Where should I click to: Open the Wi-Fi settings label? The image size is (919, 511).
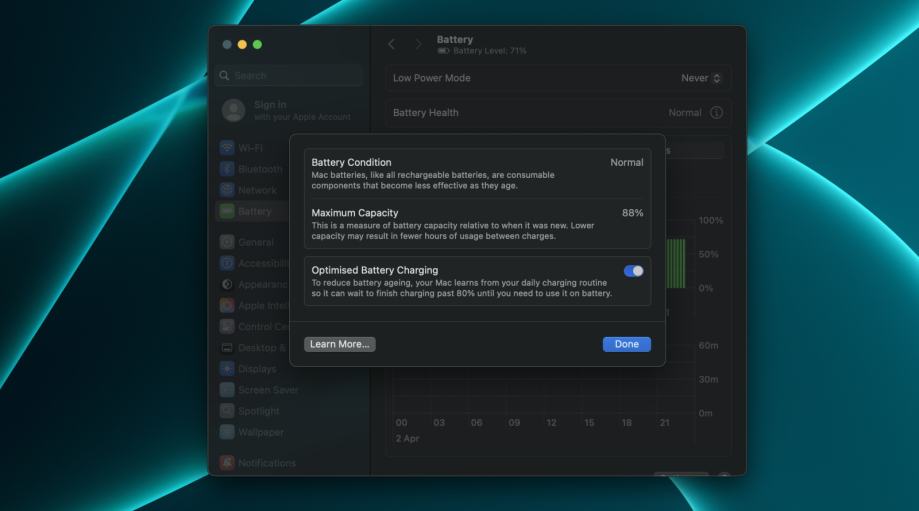tap(250, 148)
